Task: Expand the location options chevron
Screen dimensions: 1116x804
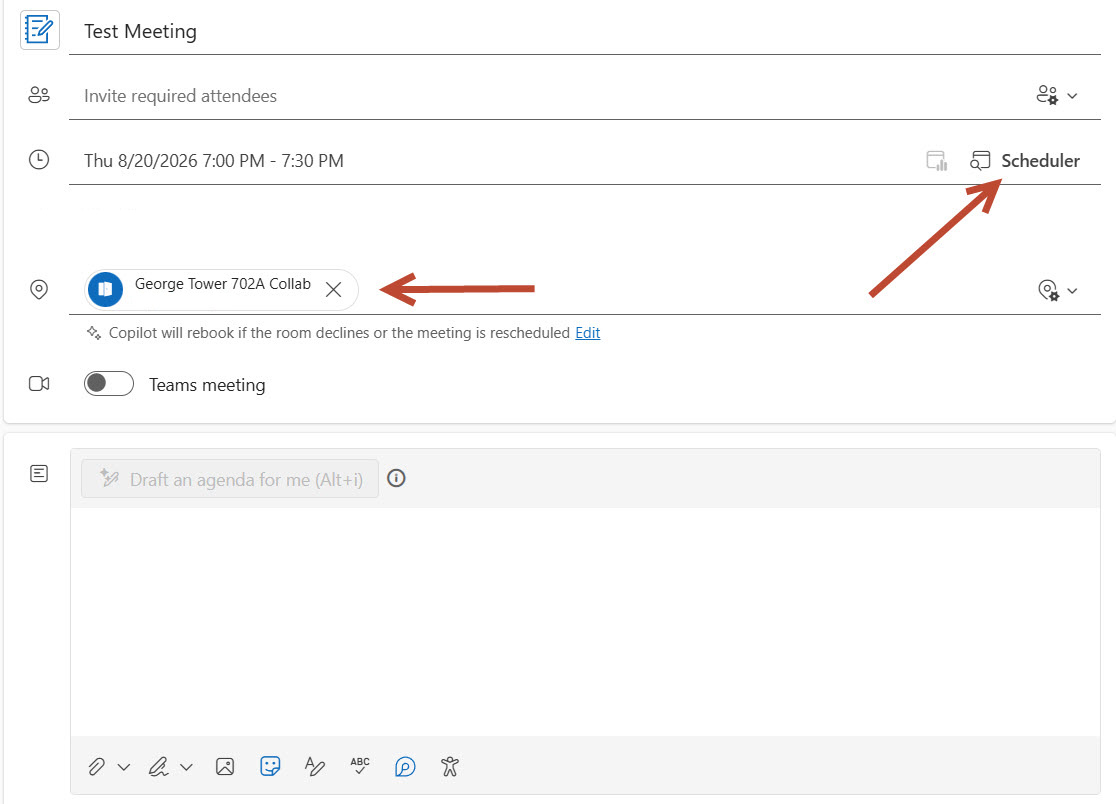Action: 1073,291
